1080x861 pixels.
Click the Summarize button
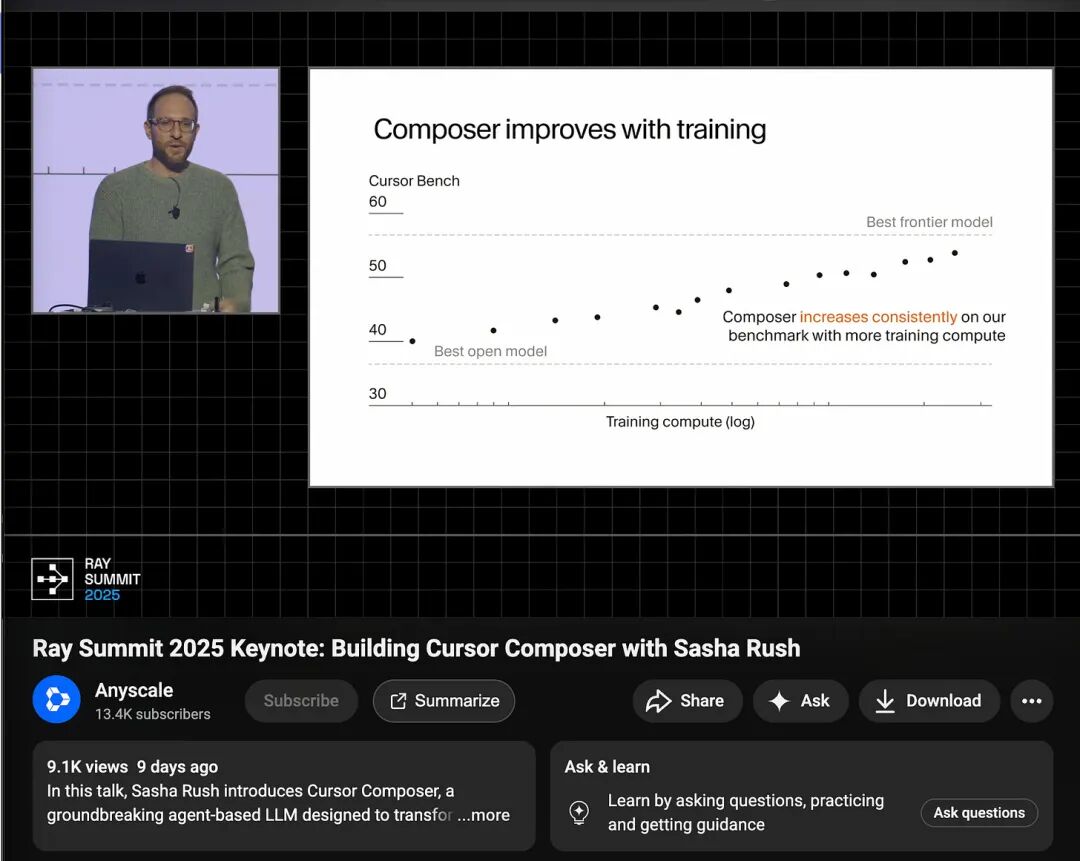click(x=443, y=701)
